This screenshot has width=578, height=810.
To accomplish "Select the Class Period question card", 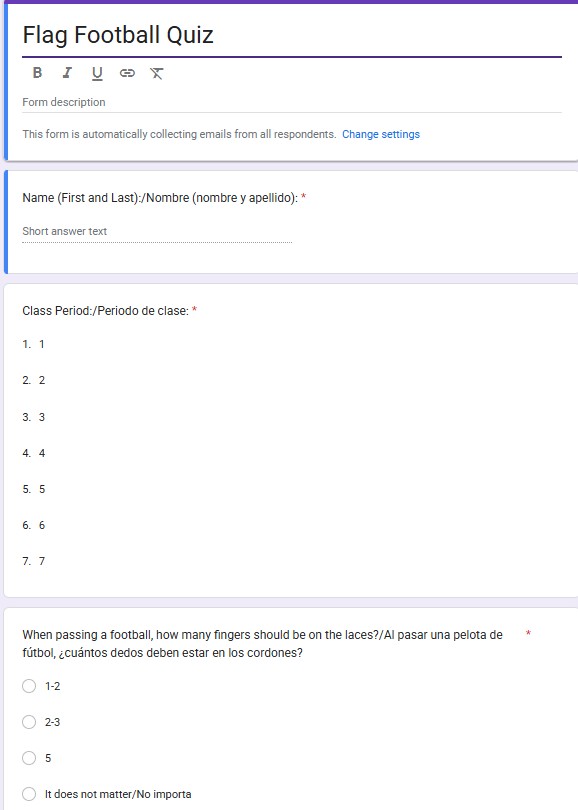I will point(289,430).
